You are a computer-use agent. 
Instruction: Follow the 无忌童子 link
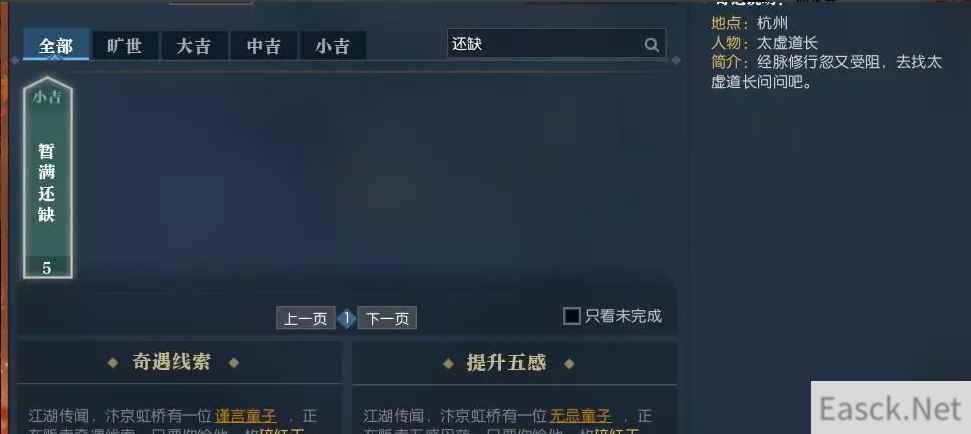coord(580,415)
